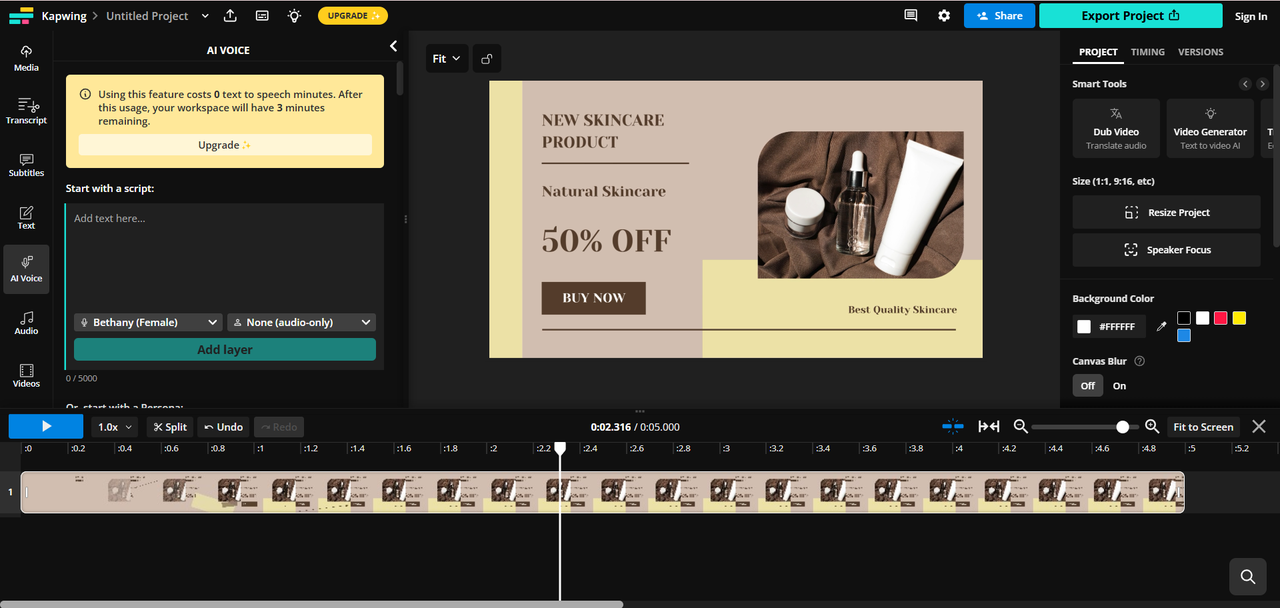Open the Videos panel
Viewport: 1280px width, 608px height.
point(26,375)
